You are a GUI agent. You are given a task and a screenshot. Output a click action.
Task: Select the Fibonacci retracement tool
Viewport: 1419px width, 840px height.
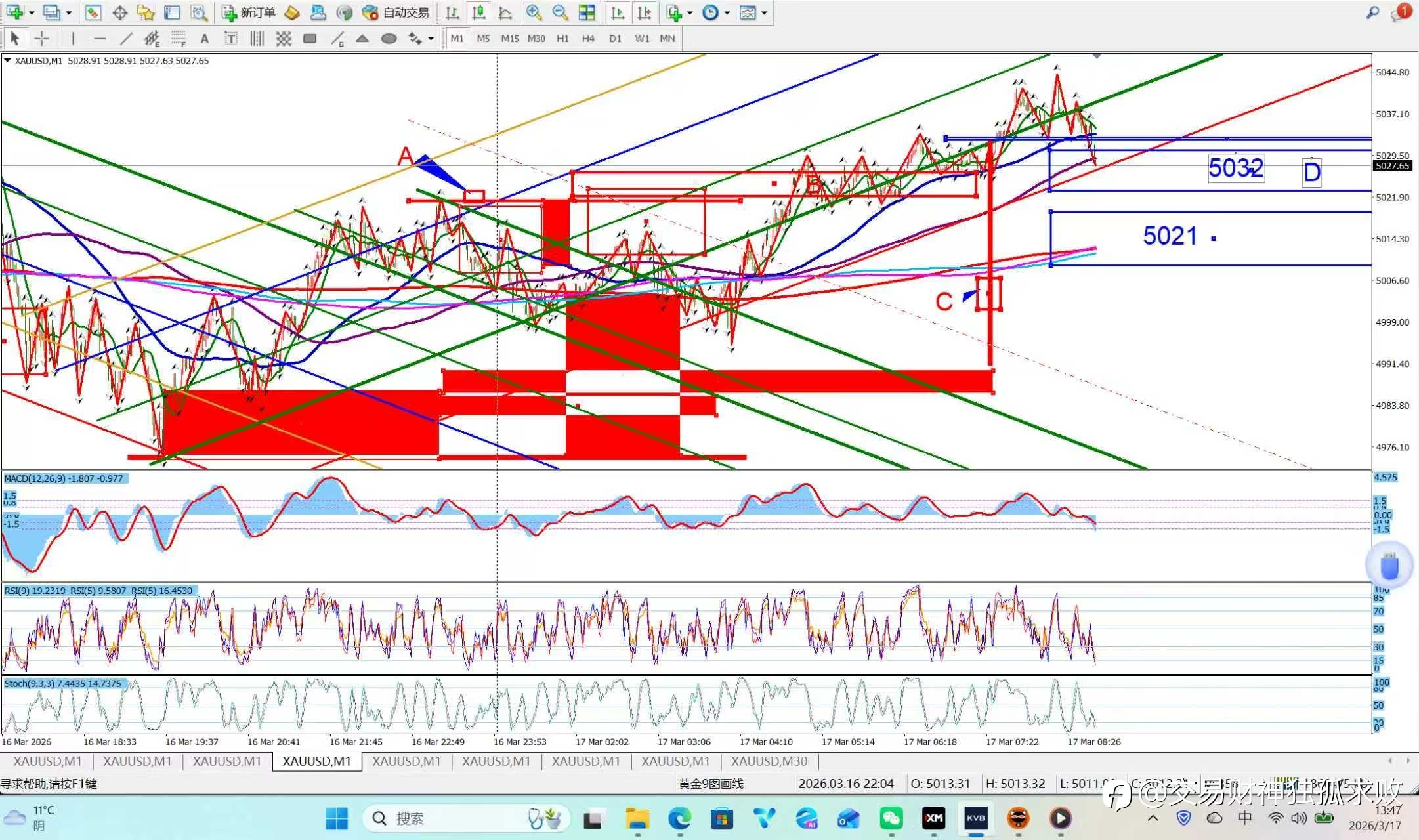tap(178, 39)
